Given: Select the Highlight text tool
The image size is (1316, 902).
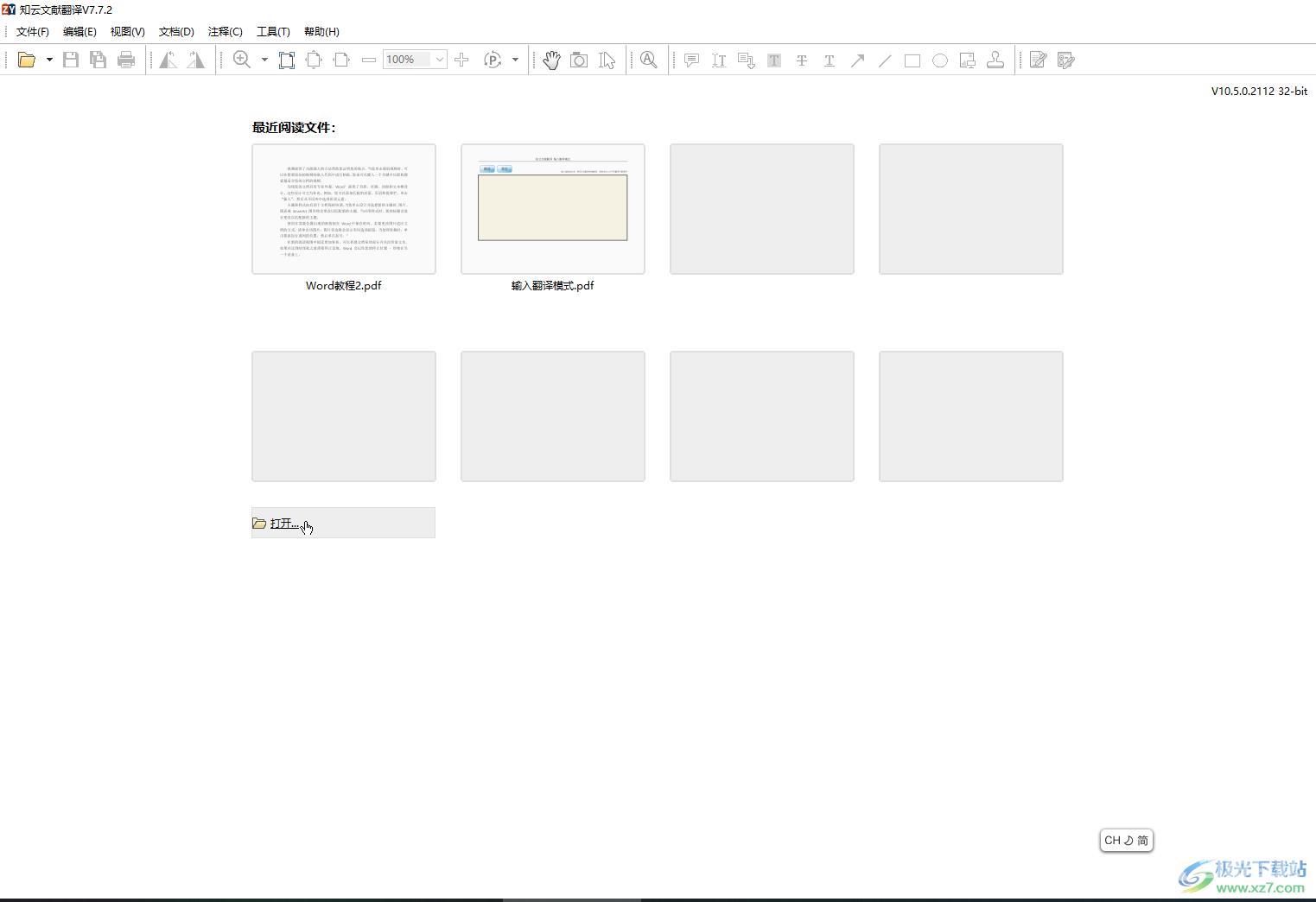Looking at the screenshot, I should [x=774, y=60].
